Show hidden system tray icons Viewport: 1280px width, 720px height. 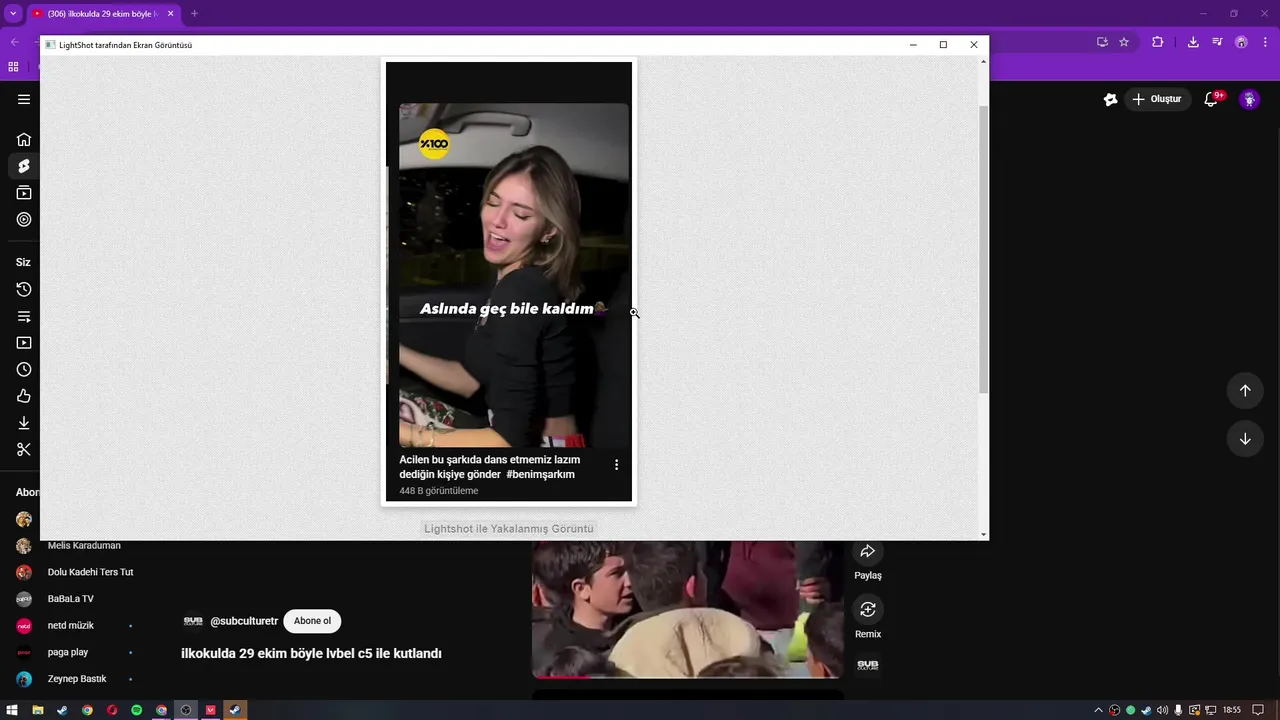pyautogui.click(x=1098, y=710)
